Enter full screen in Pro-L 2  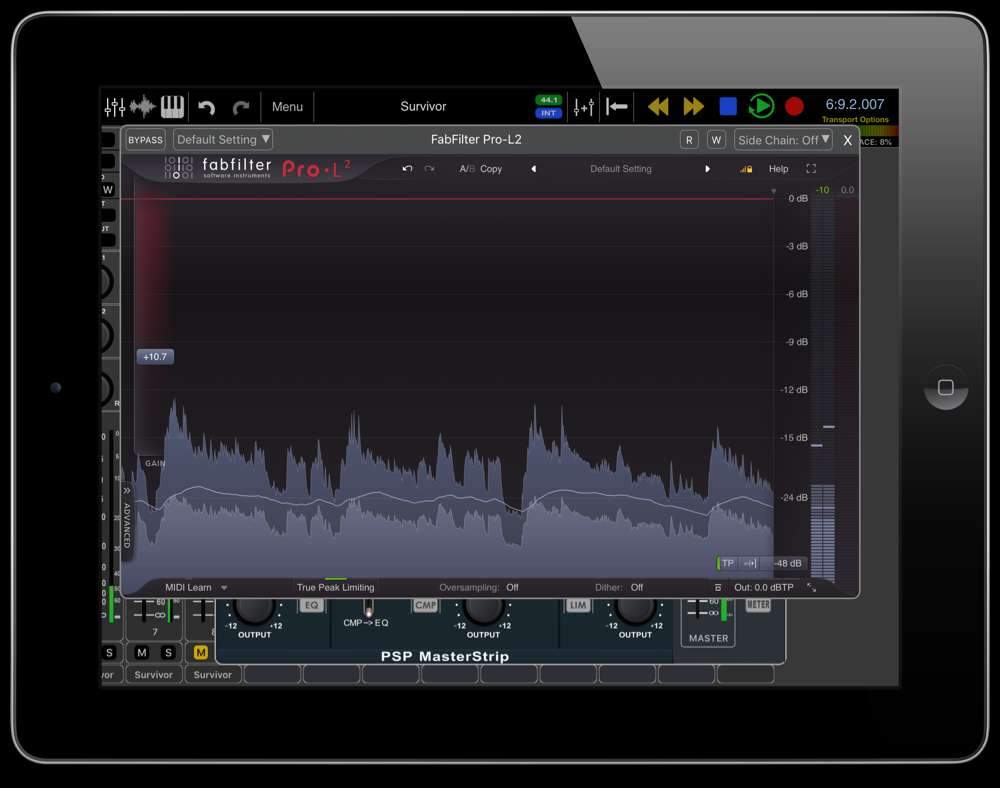[x=811, y=169]
